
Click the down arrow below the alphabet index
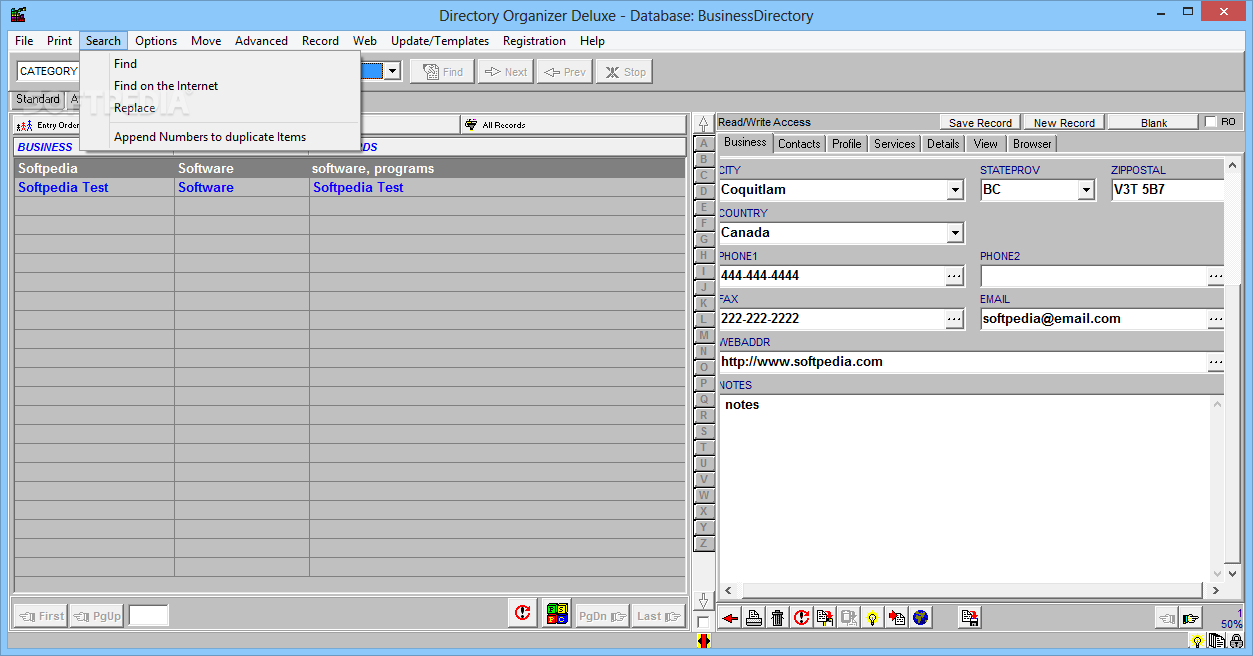(x=704, y=600)
